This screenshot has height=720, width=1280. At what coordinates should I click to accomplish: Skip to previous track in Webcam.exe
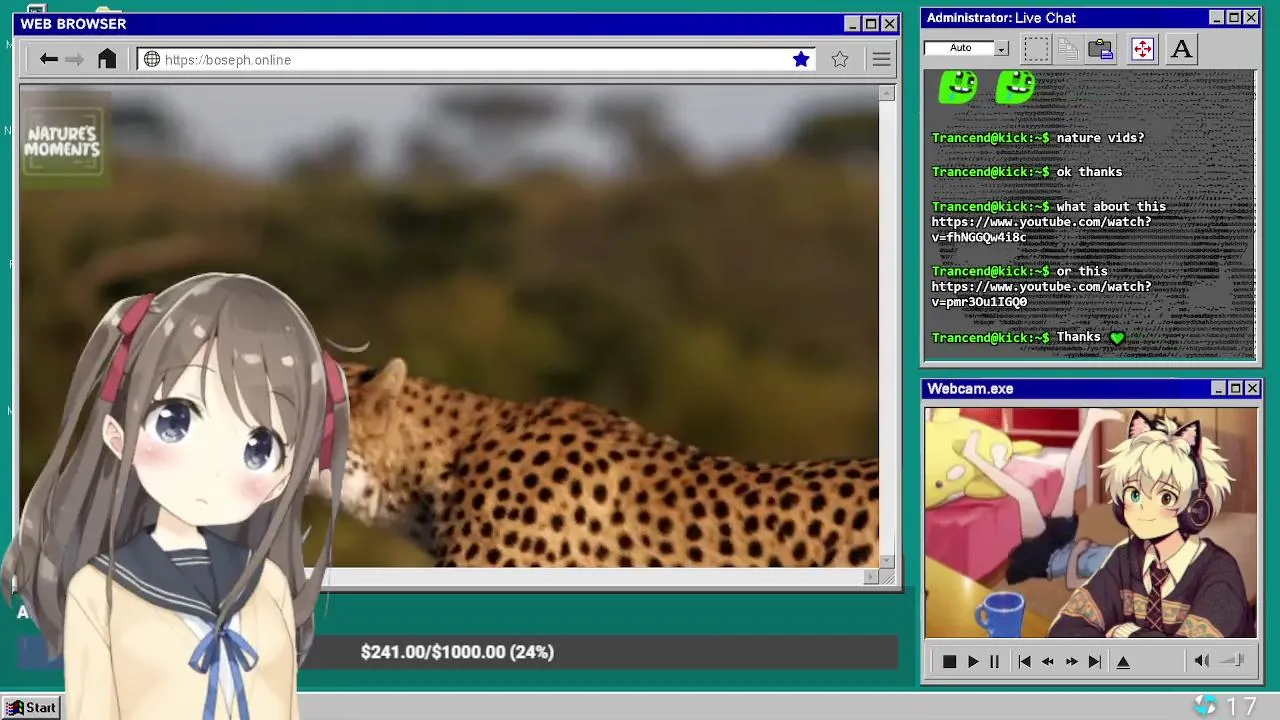pos(1024,661)
